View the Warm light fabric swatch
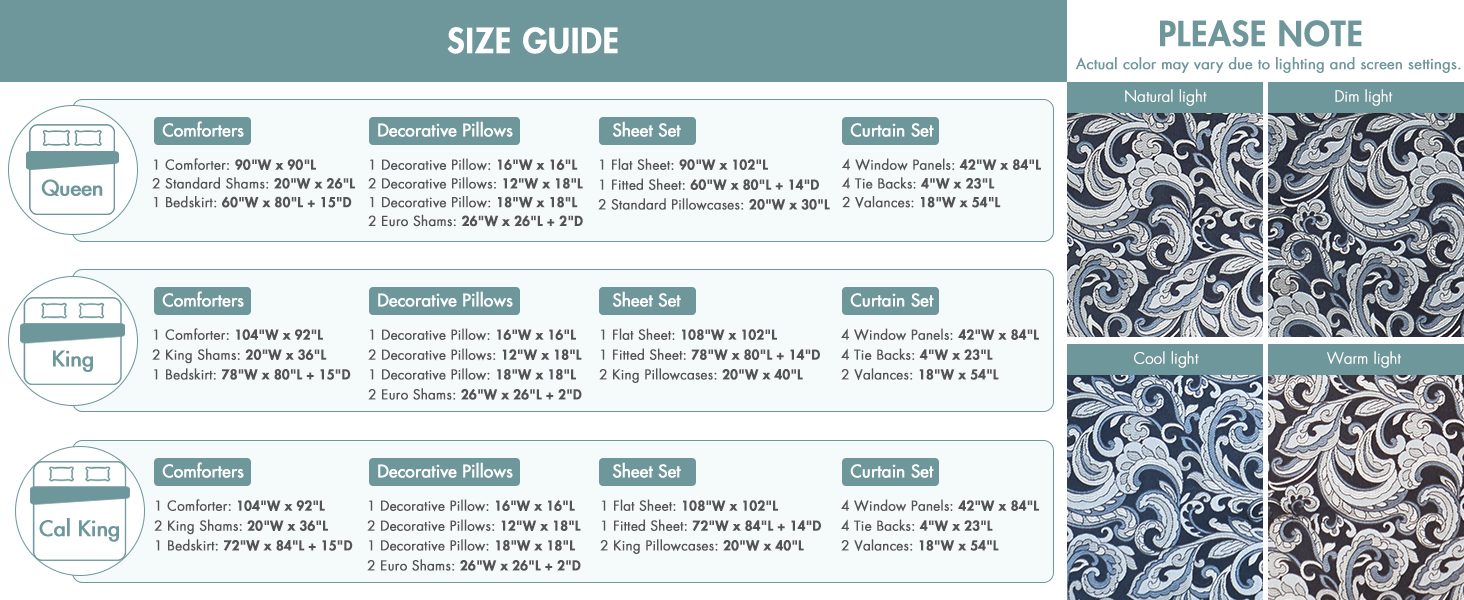This screenshot has height=600, width=1464. 1364,487
